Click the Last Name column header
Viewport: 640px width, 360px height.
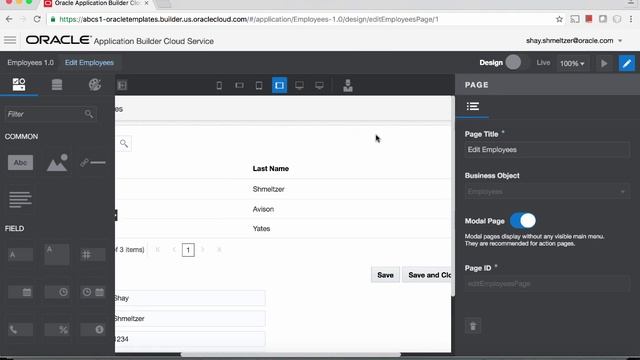(x=271, y=169)
